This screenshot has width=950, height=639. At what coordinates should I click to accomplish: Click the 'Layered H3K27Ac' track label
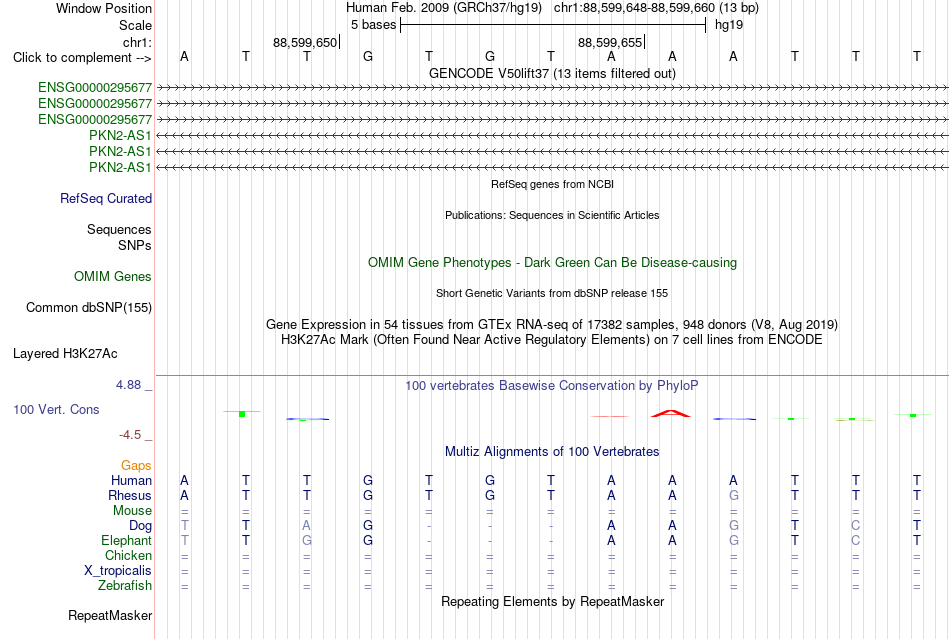[x=65, y=354]
